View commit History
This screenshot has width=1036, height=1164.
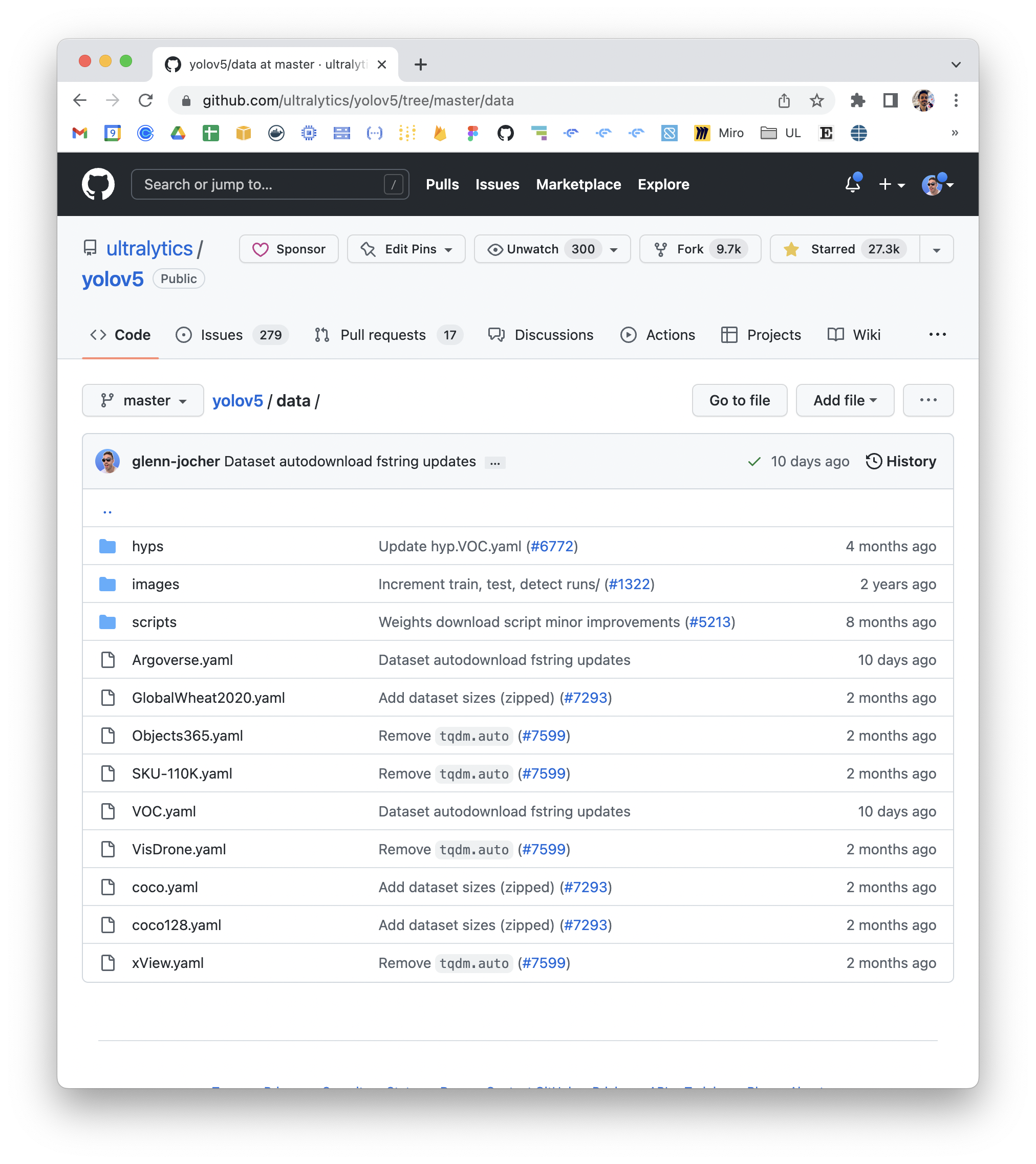[900, 461]
